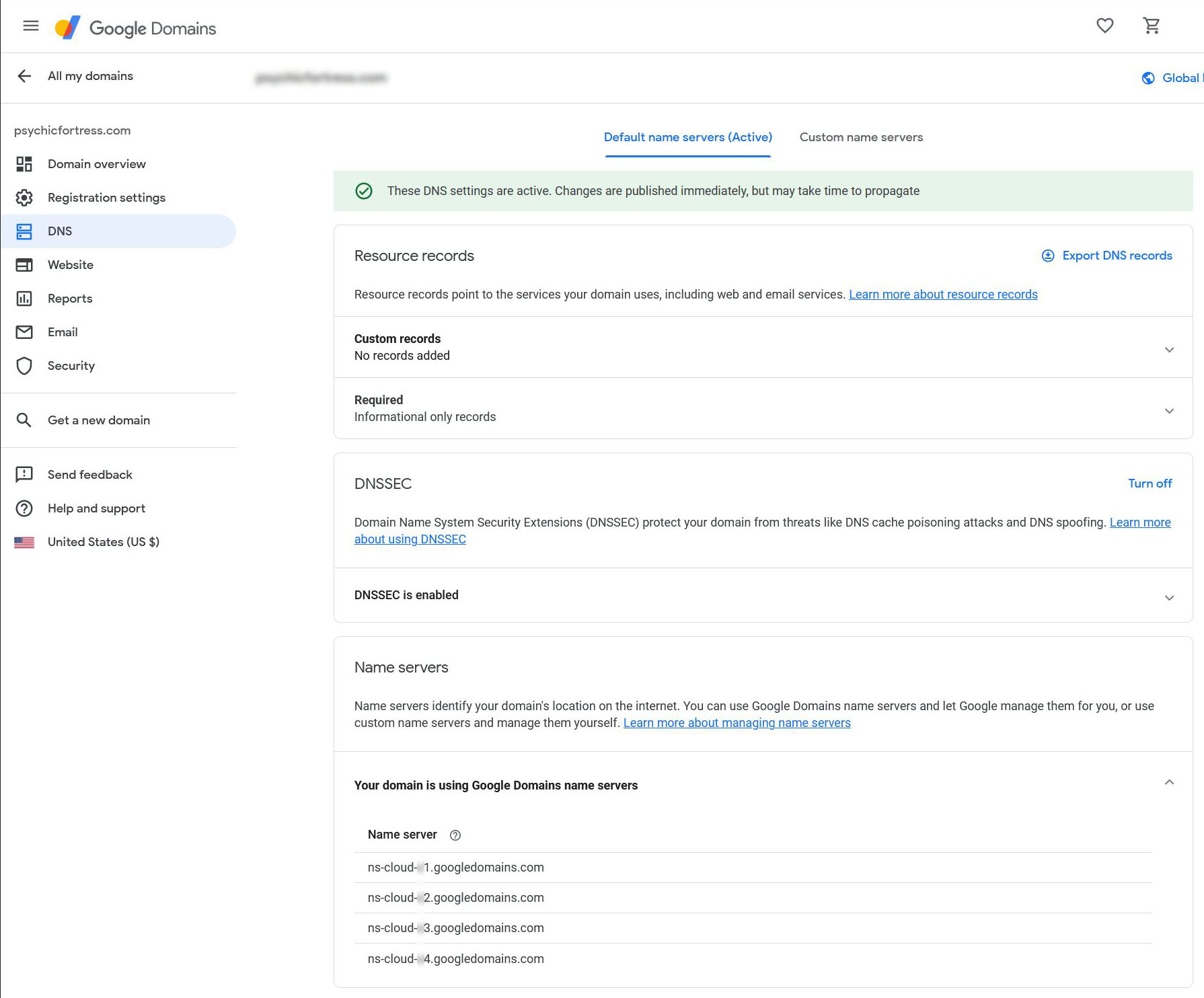Screen dimensions: 1204x998
Task: Click the Resource records heading
Action: click(x=414, y=256)
